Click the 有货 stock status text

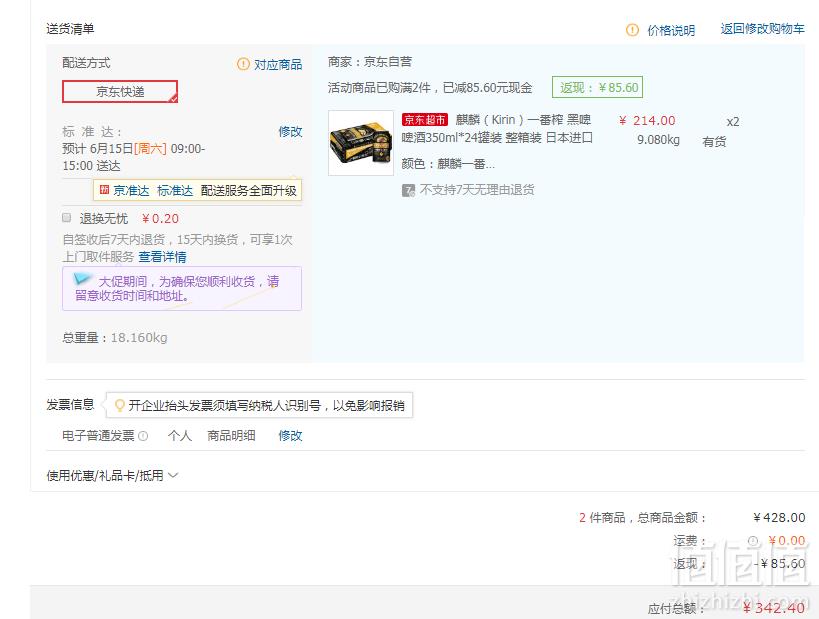point(714,142)
